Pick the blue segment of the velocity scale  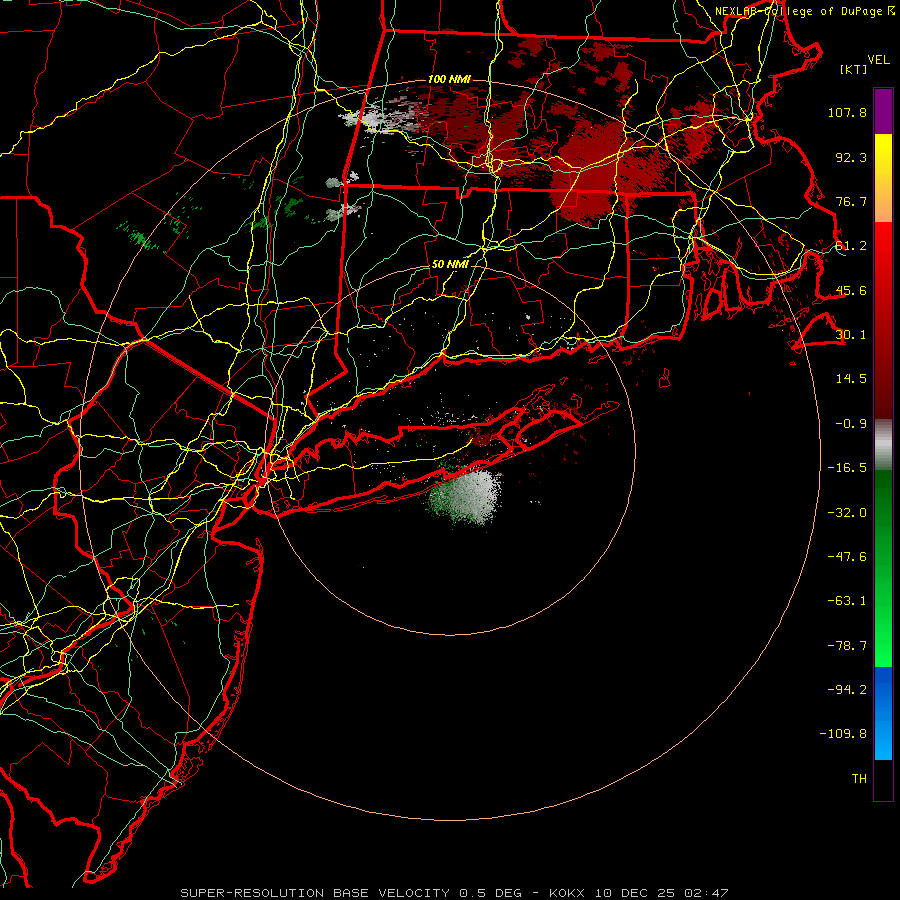(x=883, y=713)
